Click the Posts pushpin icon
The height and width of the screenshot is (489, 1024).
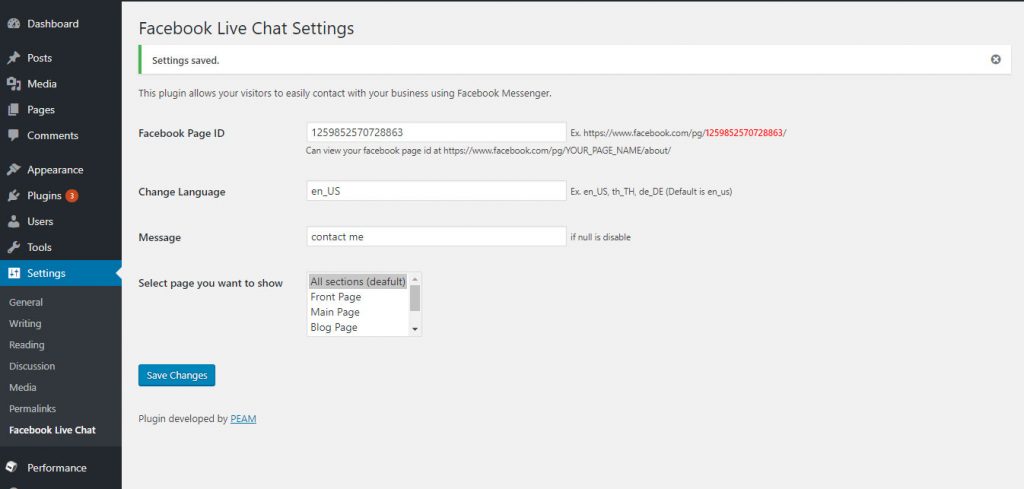coord(14,58)
